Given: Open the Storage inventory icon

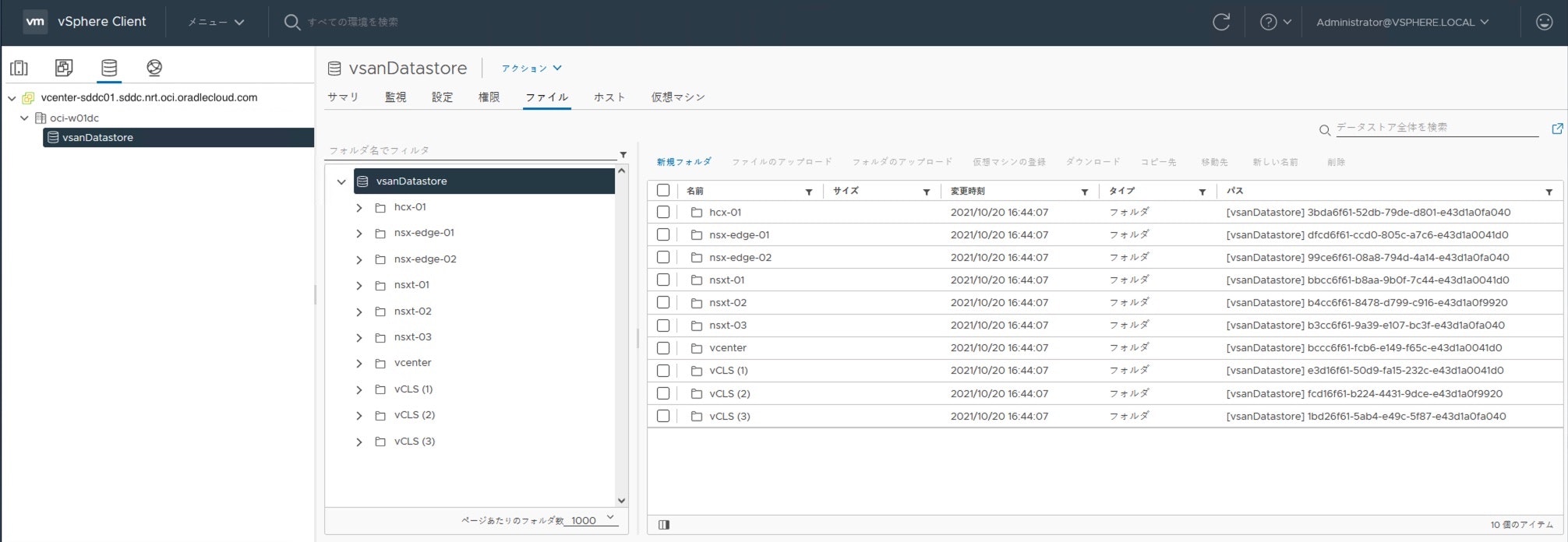Looking at the screenshot, I should pos(109,68).
